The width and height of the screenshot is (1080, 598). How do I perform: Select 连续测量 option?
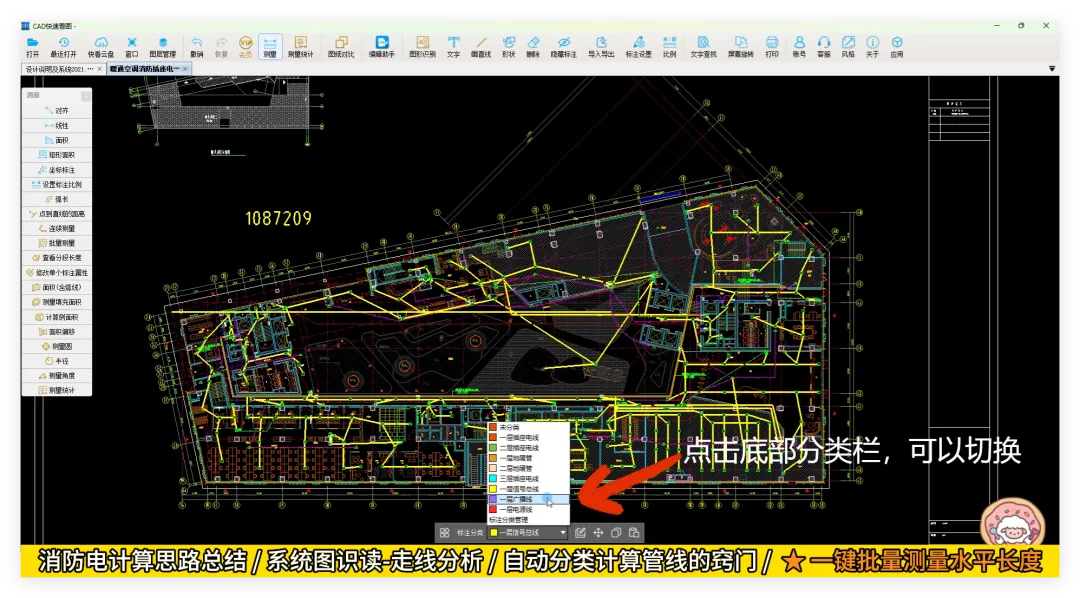(56, 228)
